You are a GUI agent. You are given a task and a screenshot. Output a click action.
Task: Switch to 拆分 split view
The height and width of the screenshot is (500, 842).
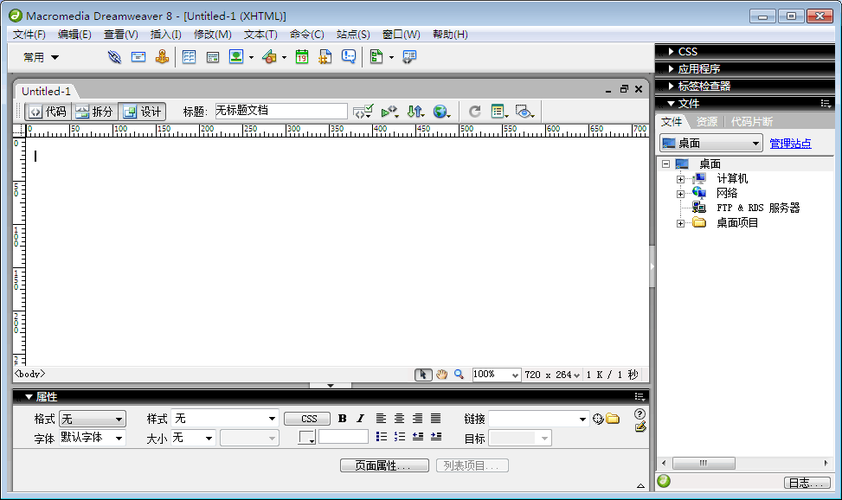95,112
